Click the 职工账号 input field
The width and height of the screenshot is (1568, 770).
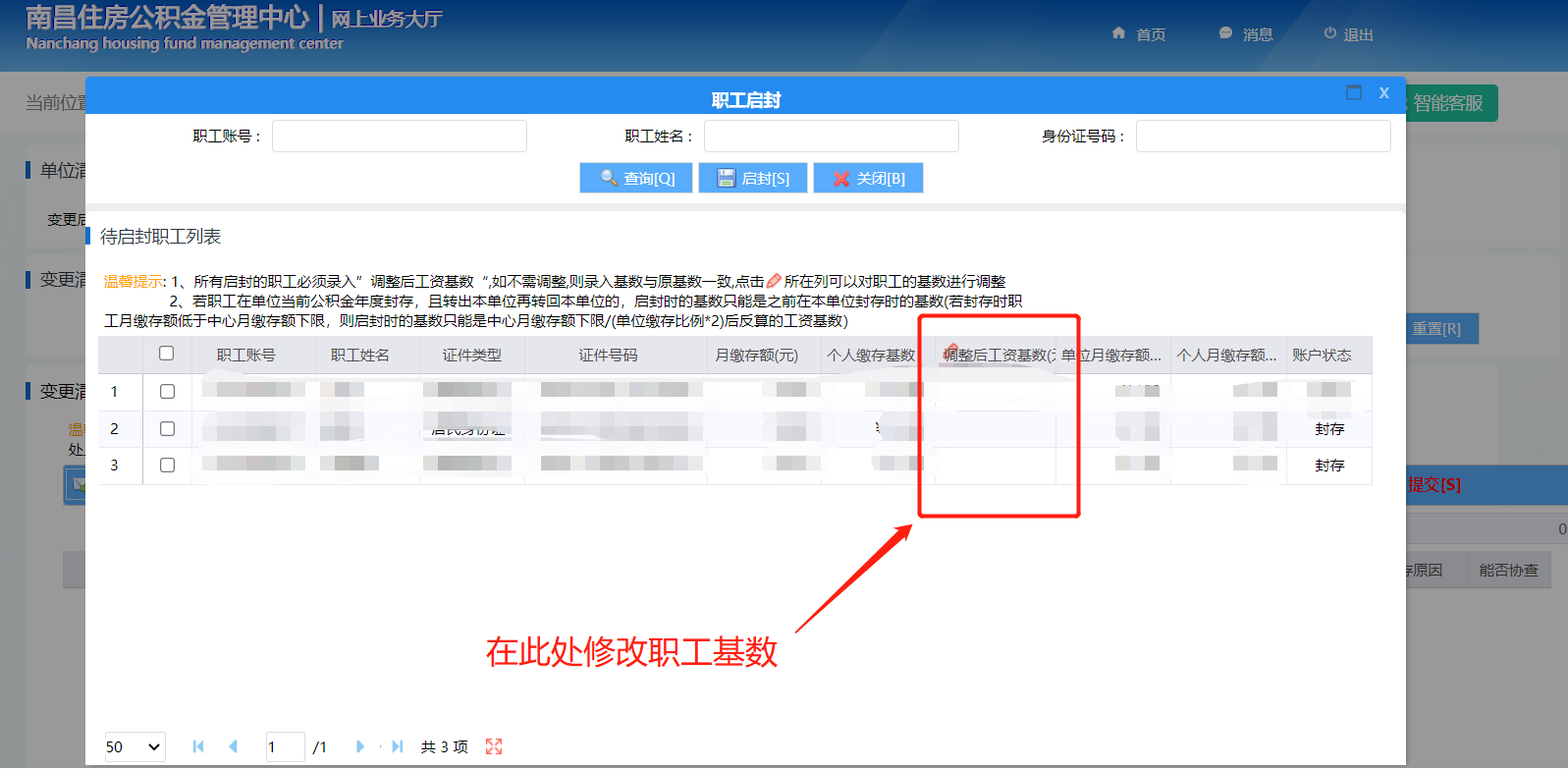pyautogui.click(x=400, y=136)
